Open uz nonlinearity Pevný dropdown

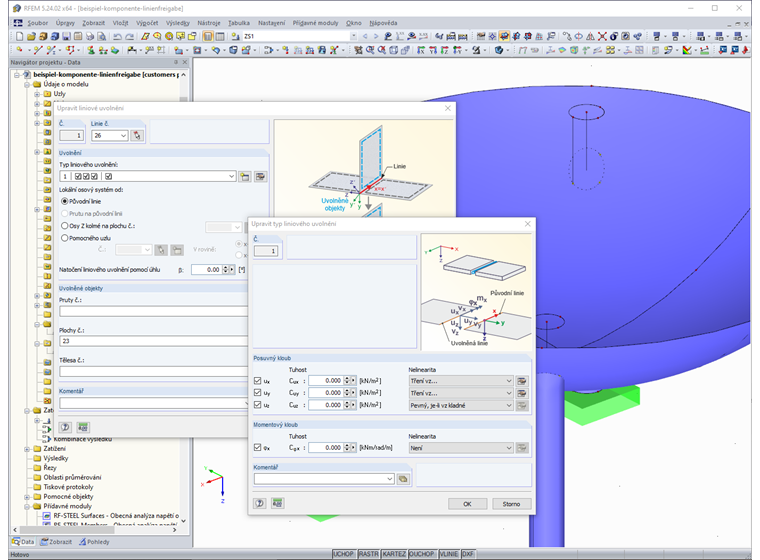pos(509,405)
